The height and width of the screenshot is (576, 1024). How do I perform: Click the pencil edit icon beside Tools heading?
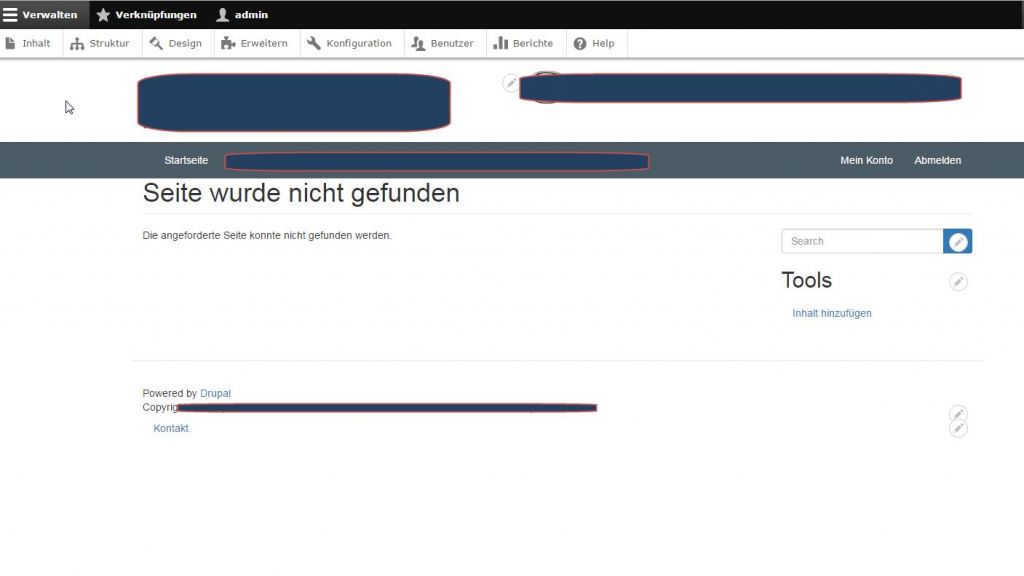click(x=958, y=282)
